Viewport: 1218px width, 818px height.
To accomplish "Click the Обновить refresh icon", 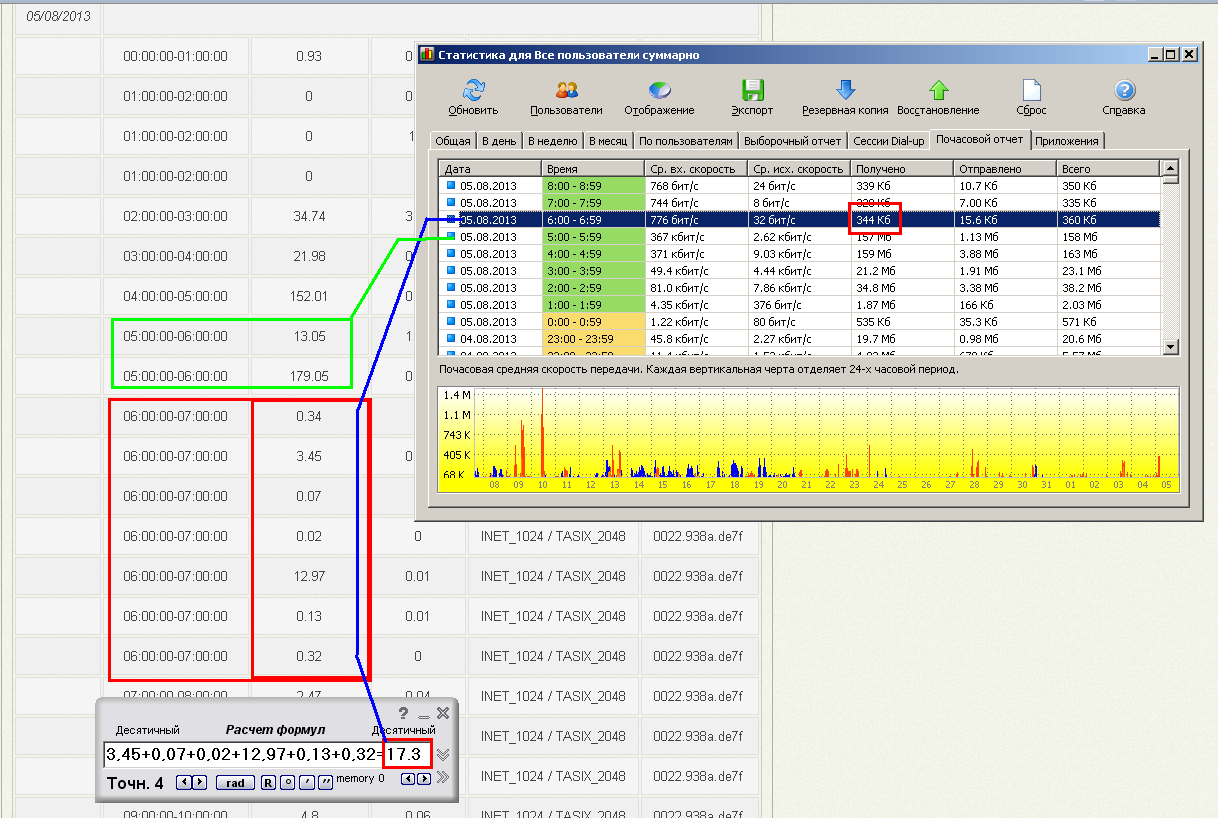I will pos(473,91).
